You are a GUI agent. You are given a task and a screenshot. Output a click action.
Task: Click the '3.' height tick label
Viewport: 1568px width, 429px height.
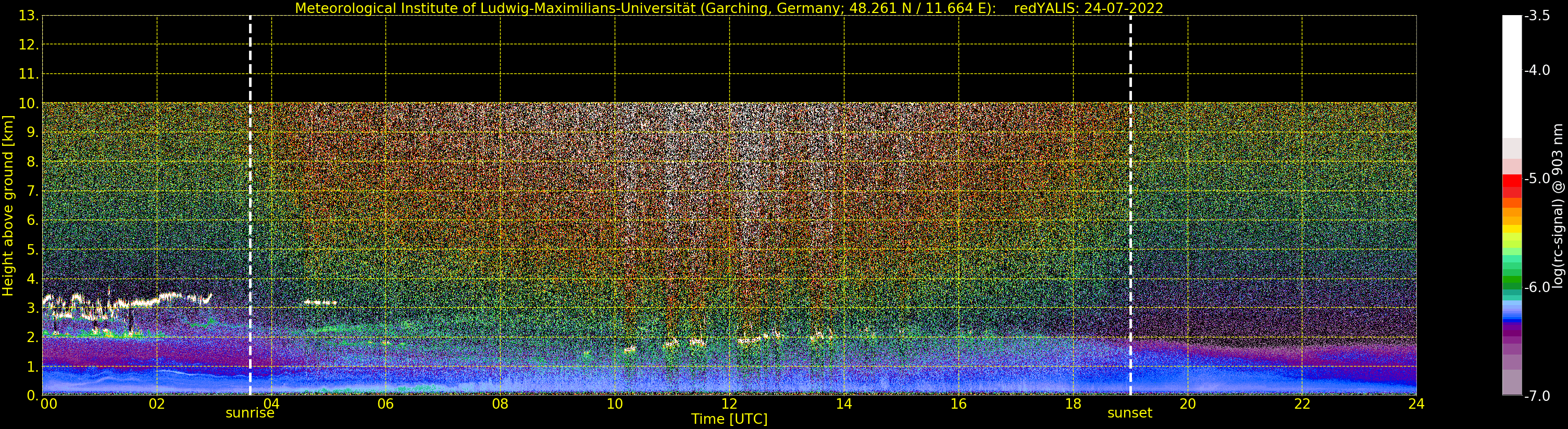(32, 308)
